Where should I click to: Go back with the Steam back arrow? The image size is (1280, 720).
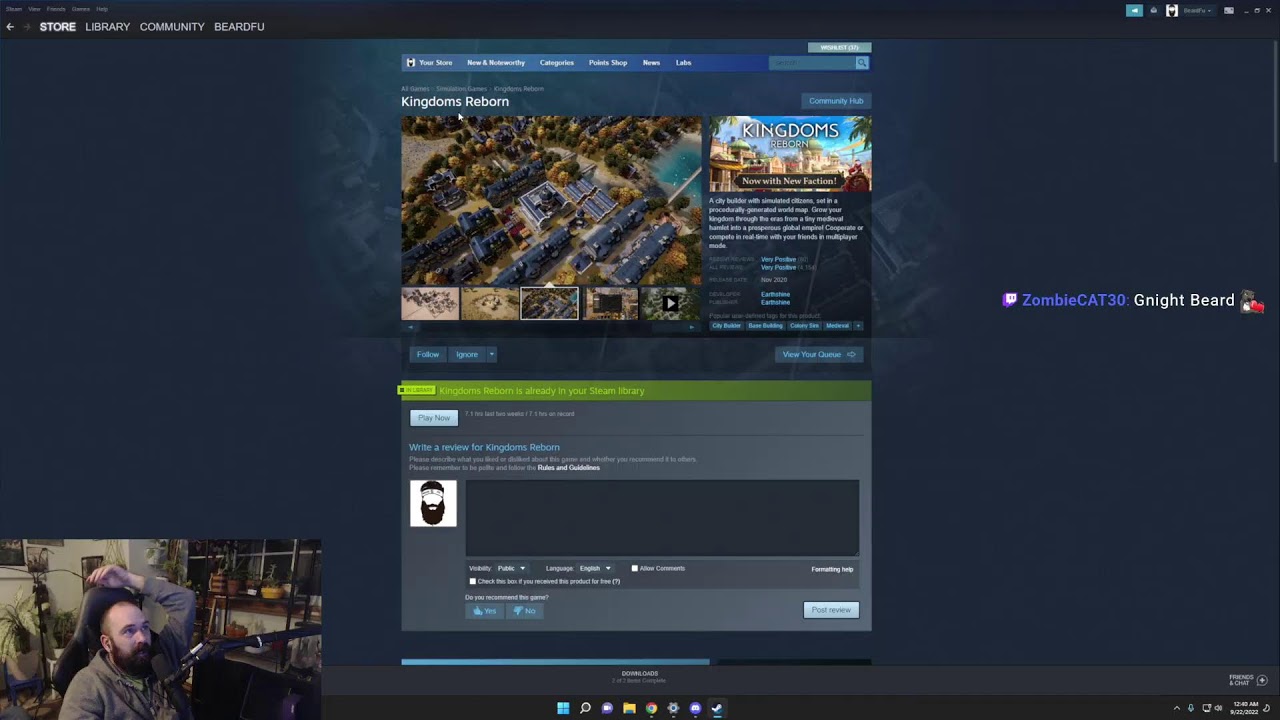tap(10, 27)
